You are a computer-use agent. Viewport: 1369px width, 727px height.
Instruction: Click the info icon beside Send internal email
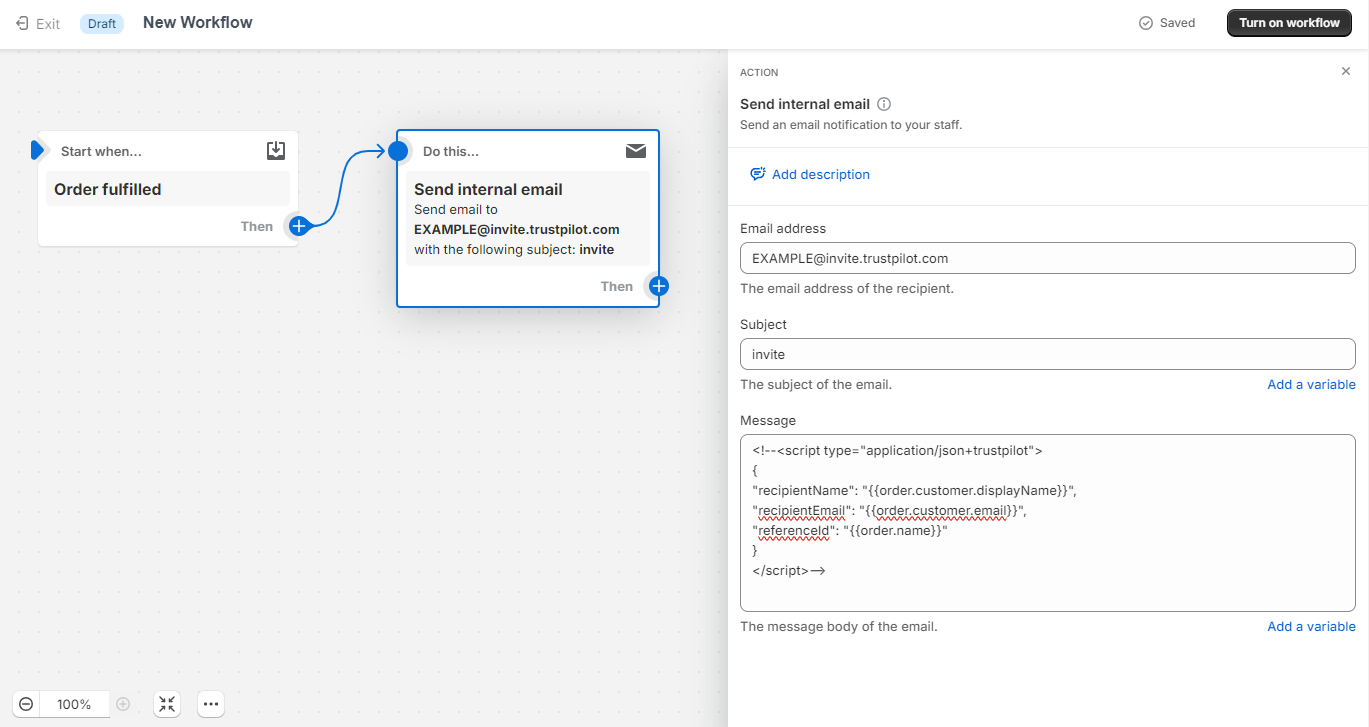coord(884,104)
